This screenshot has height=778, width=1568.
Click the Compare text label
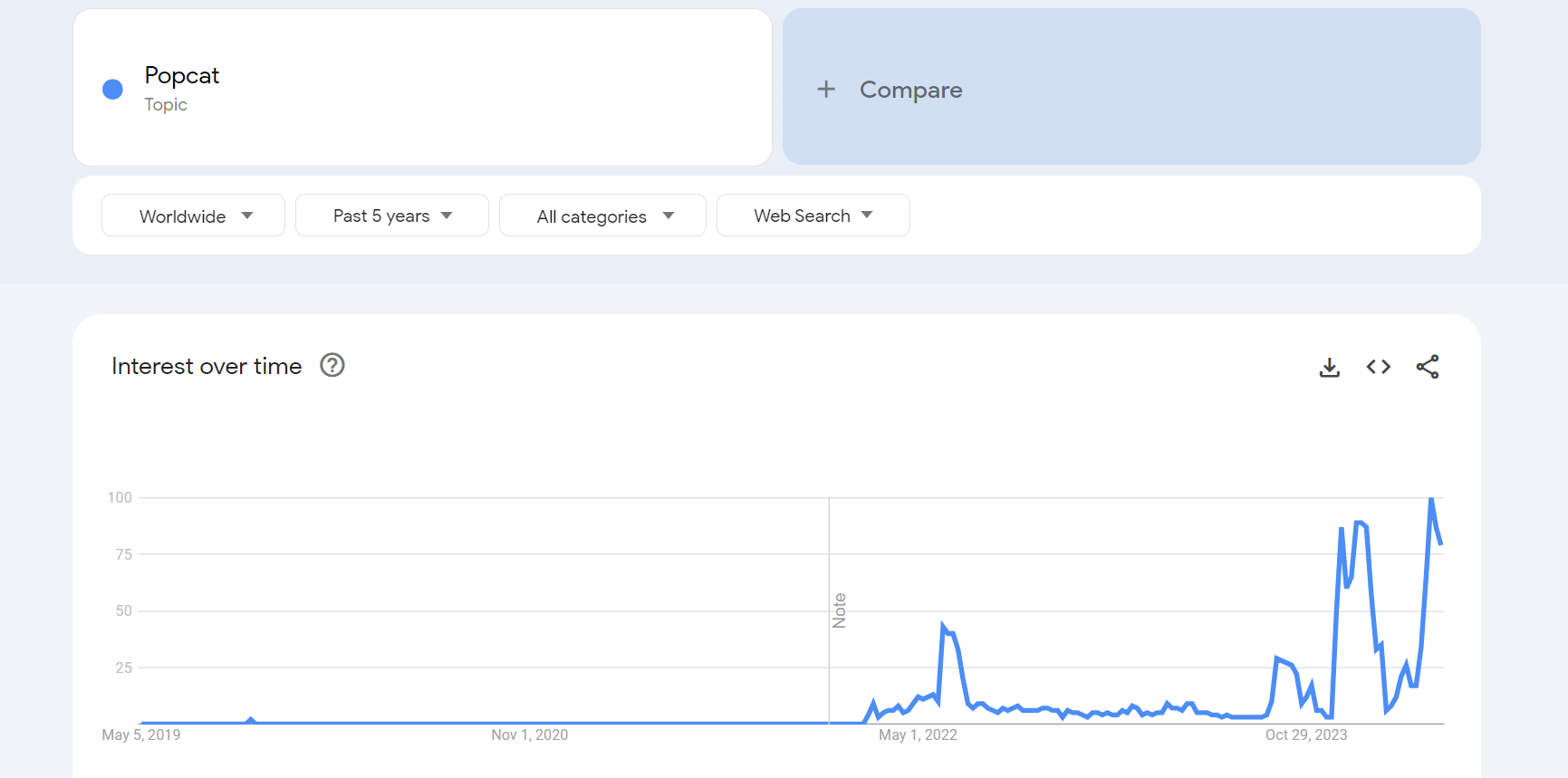click(x=910, y=90)
